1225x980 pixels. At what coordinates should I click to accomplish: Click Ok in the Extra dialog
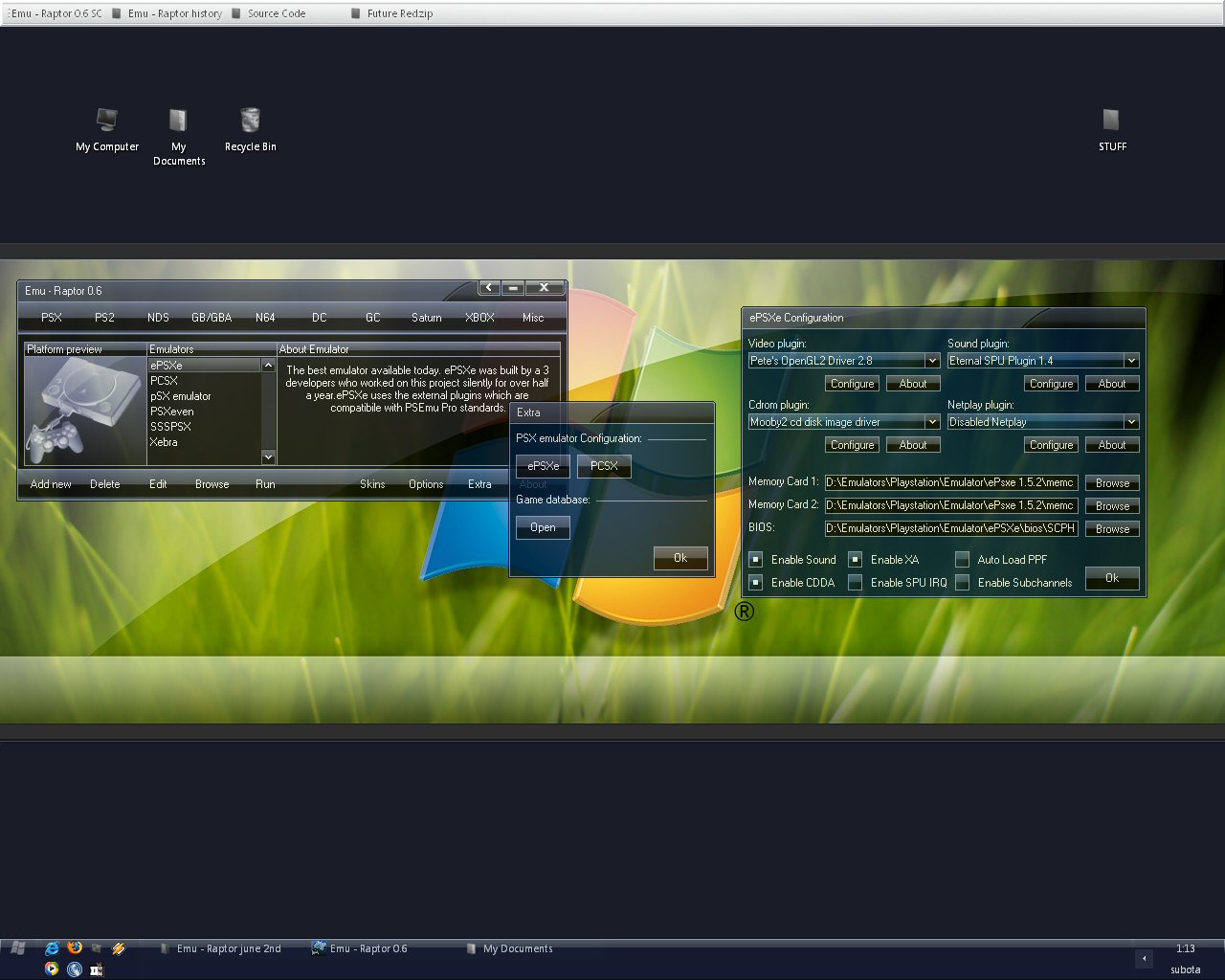pyautogui.click(x=680, y=558)
